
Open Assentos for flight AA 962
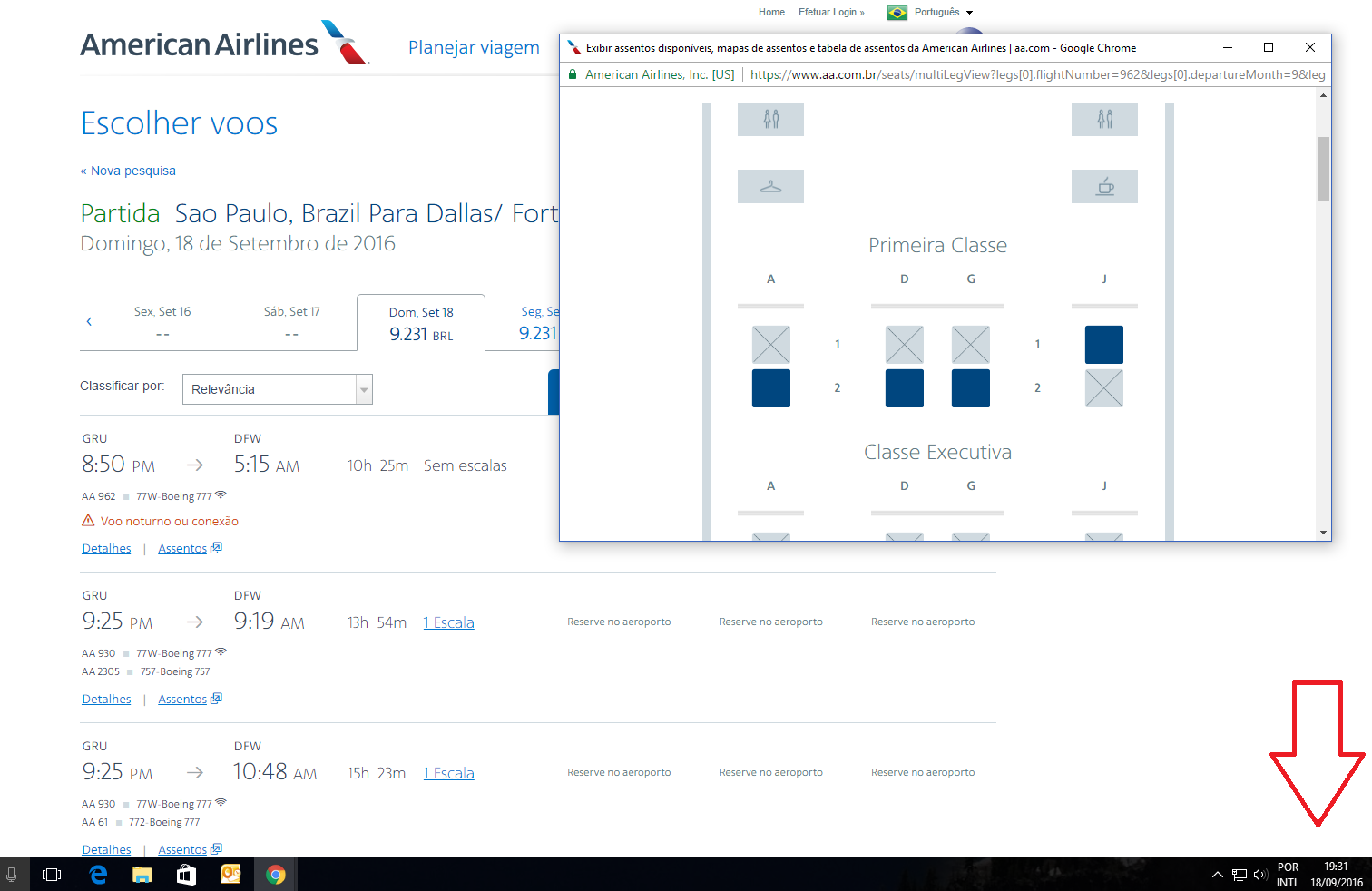[x=190, y=548]
